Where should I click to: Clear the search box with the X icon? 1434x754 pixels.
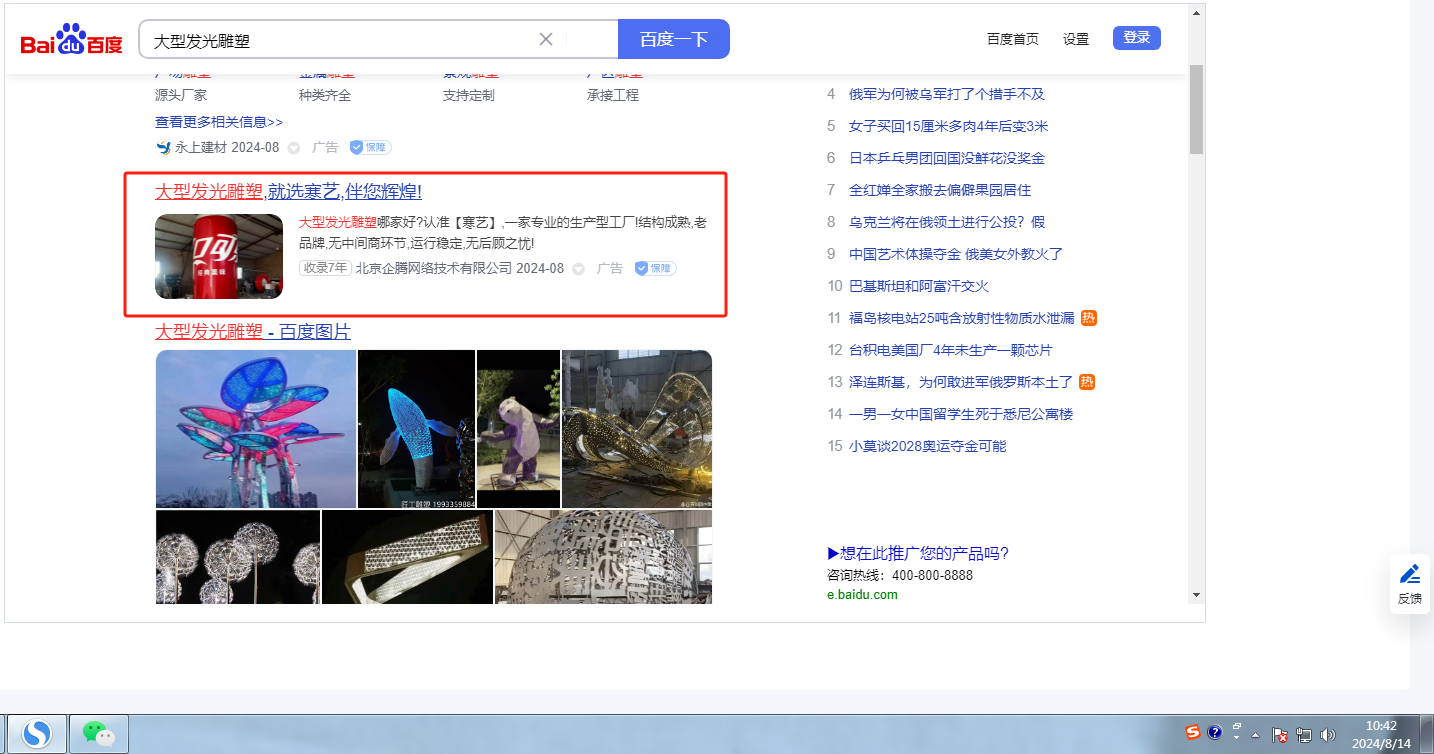pyautogui.click(x=546, y=39)
